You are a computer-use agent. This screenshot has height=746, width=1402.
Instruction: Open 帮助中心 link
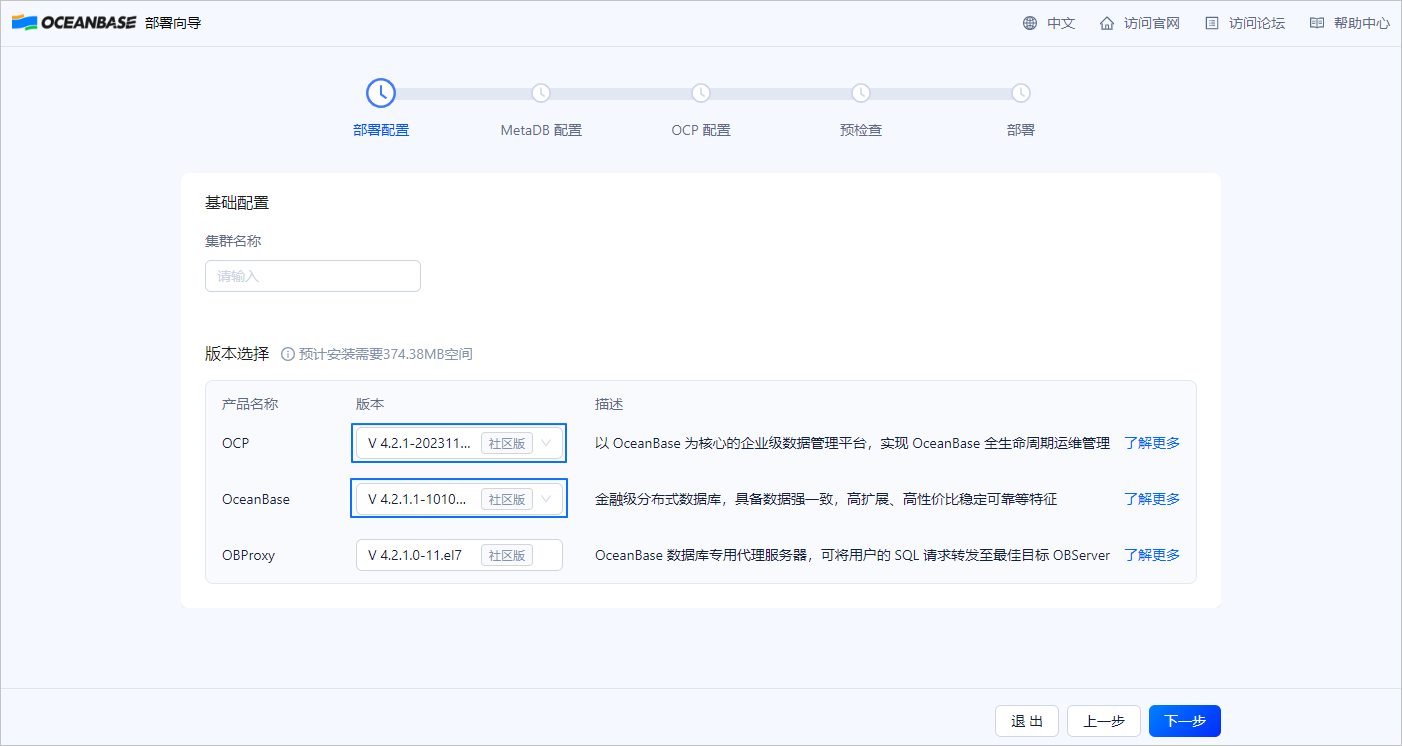click(1362, 23)
